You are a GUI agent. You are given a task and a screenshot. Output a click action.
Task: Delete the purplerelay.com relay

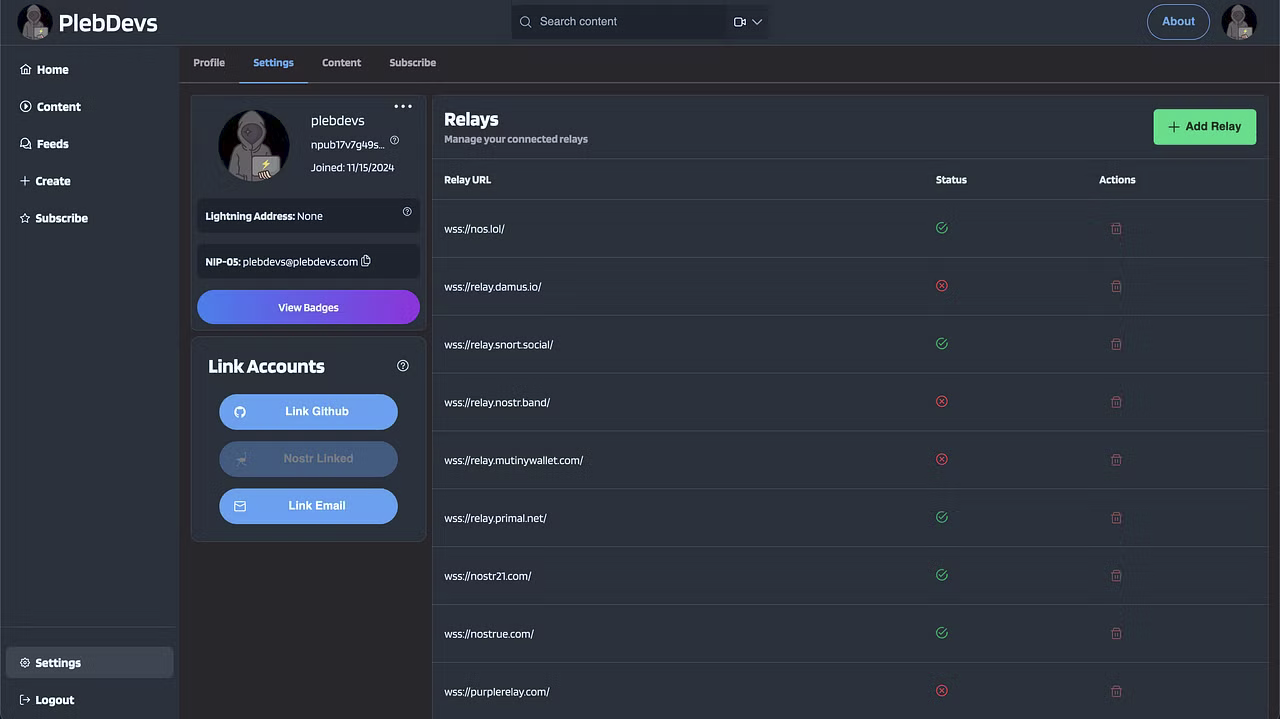coord(1116,691)
